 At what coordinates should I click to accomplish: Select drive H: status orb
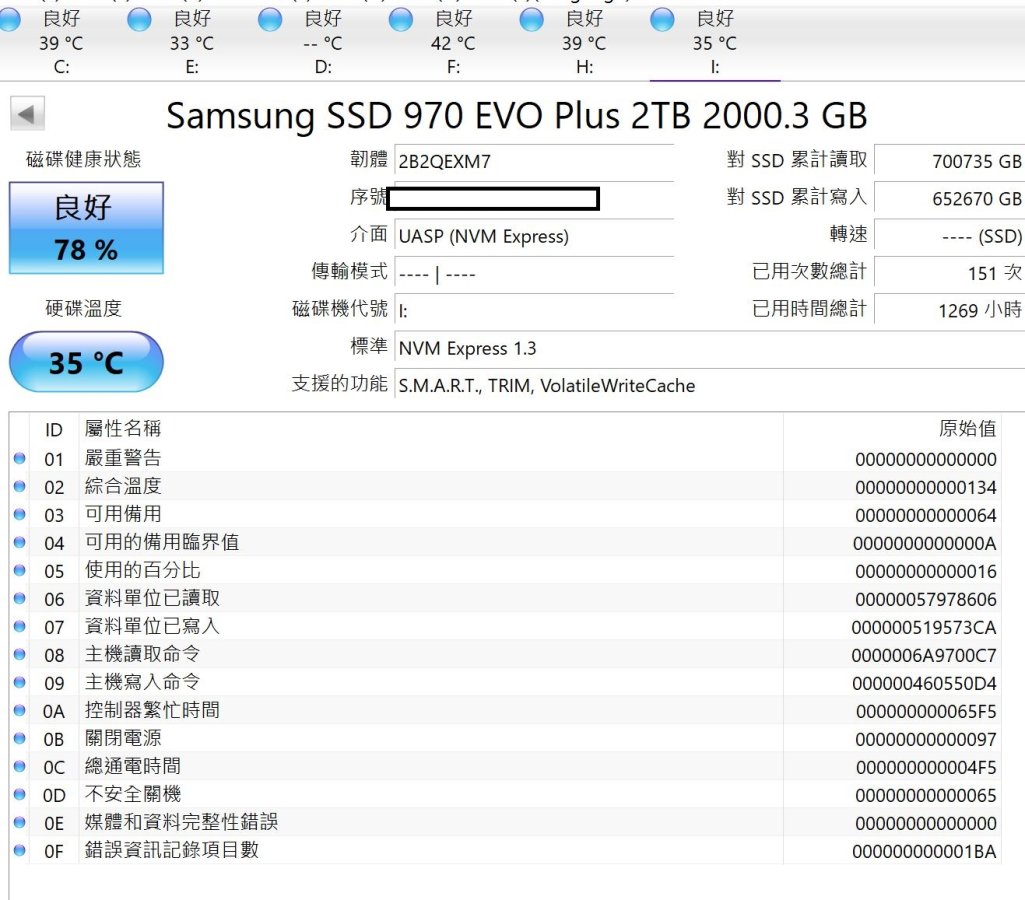pos(531,20)
